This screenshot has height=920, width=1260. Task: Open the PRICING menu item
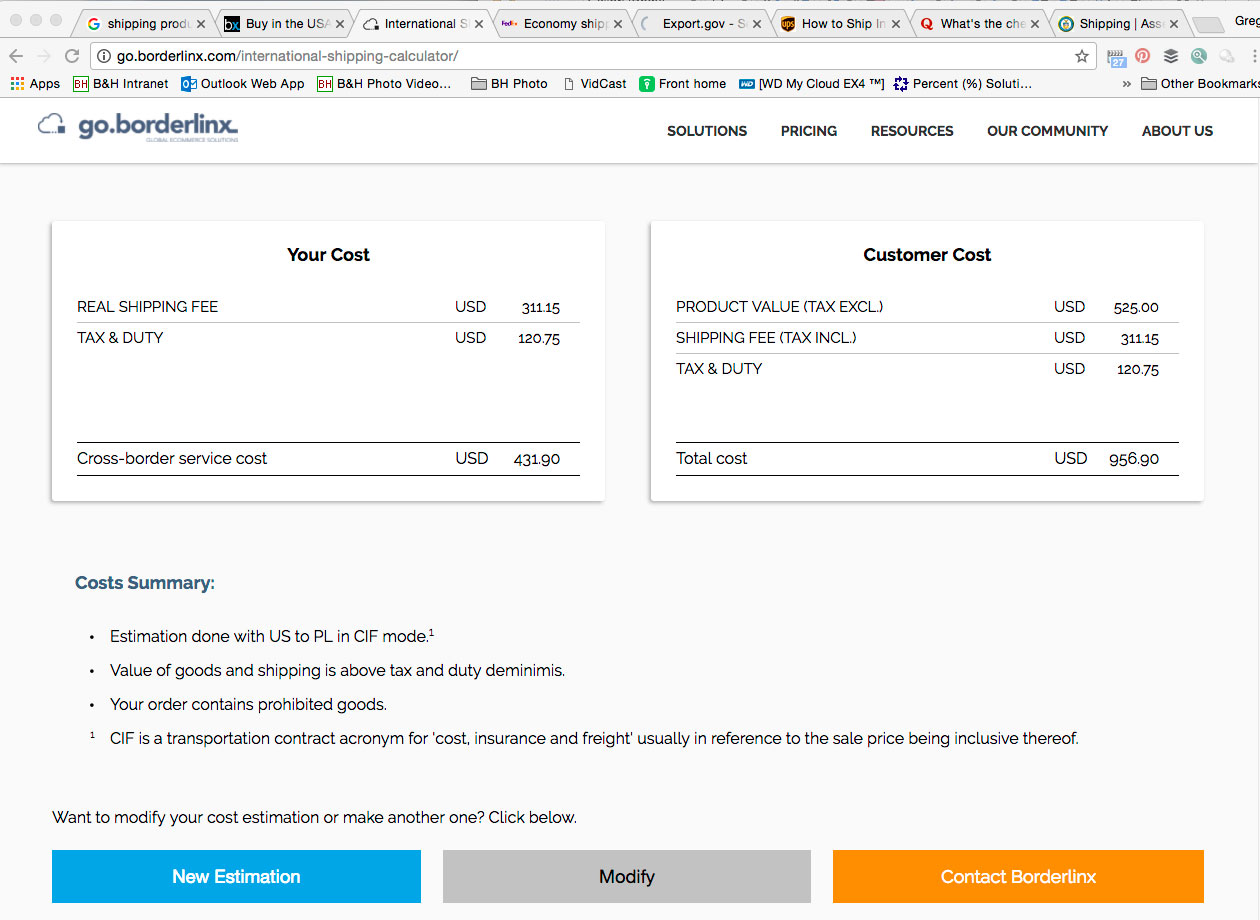point(809,131)
